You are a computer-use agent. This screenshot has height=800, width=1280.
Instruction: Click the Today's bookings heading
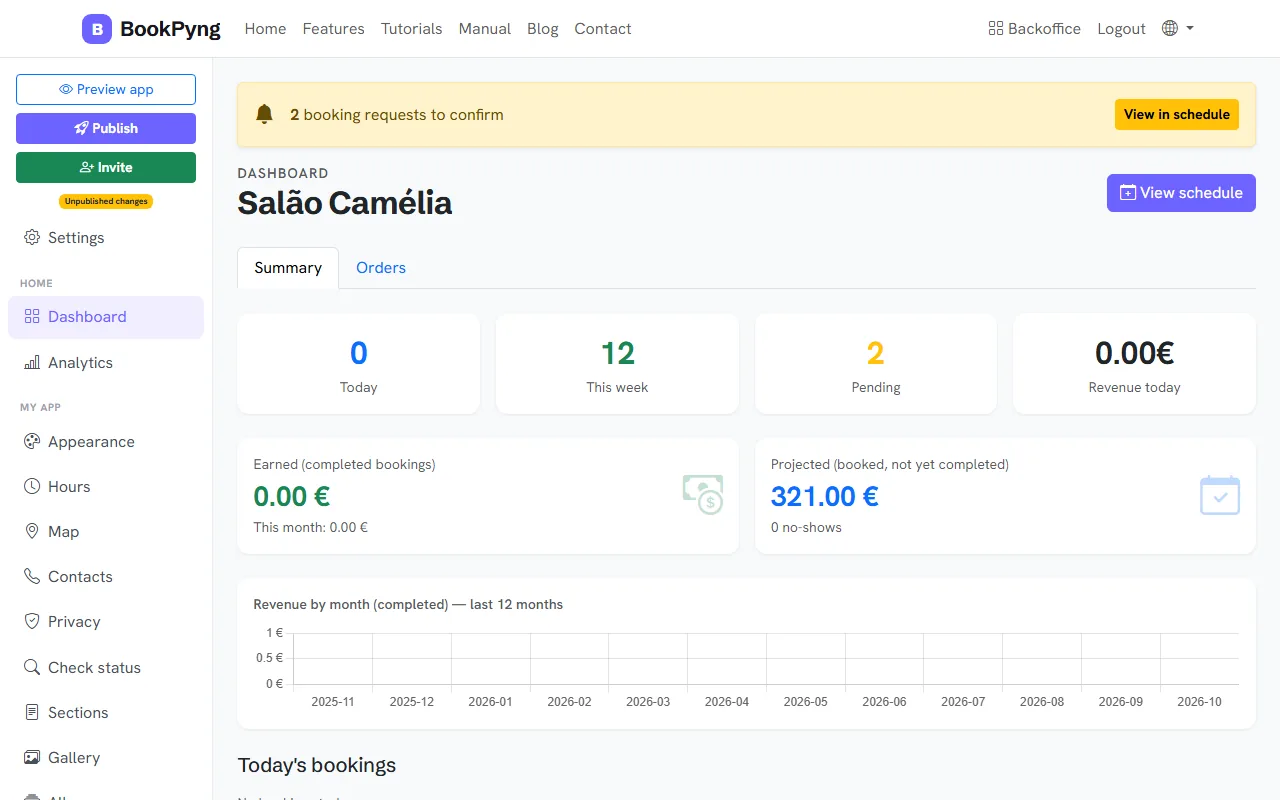(317, 765)
